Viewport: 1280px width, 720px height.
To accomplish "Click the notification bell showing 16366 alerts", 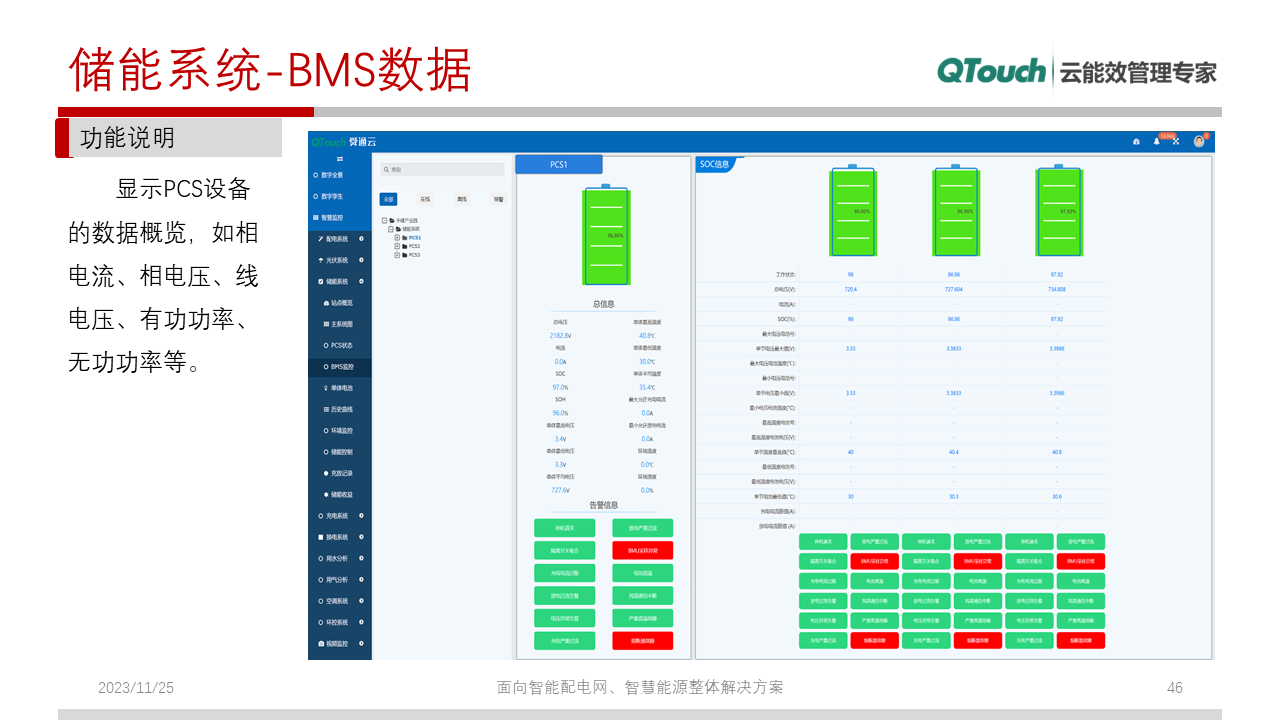I will point(1156,141).
